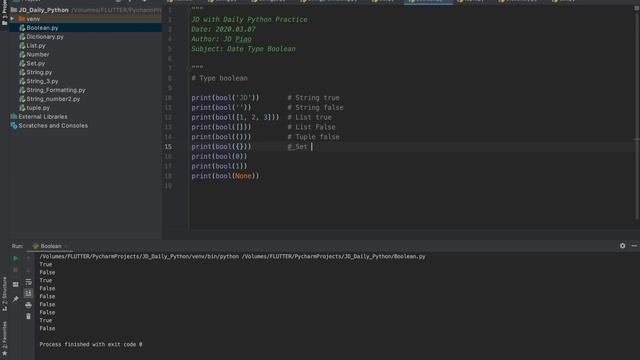Toggle scroll to end of console output
This screenshot has width=640, height=360.
(28, 293)
